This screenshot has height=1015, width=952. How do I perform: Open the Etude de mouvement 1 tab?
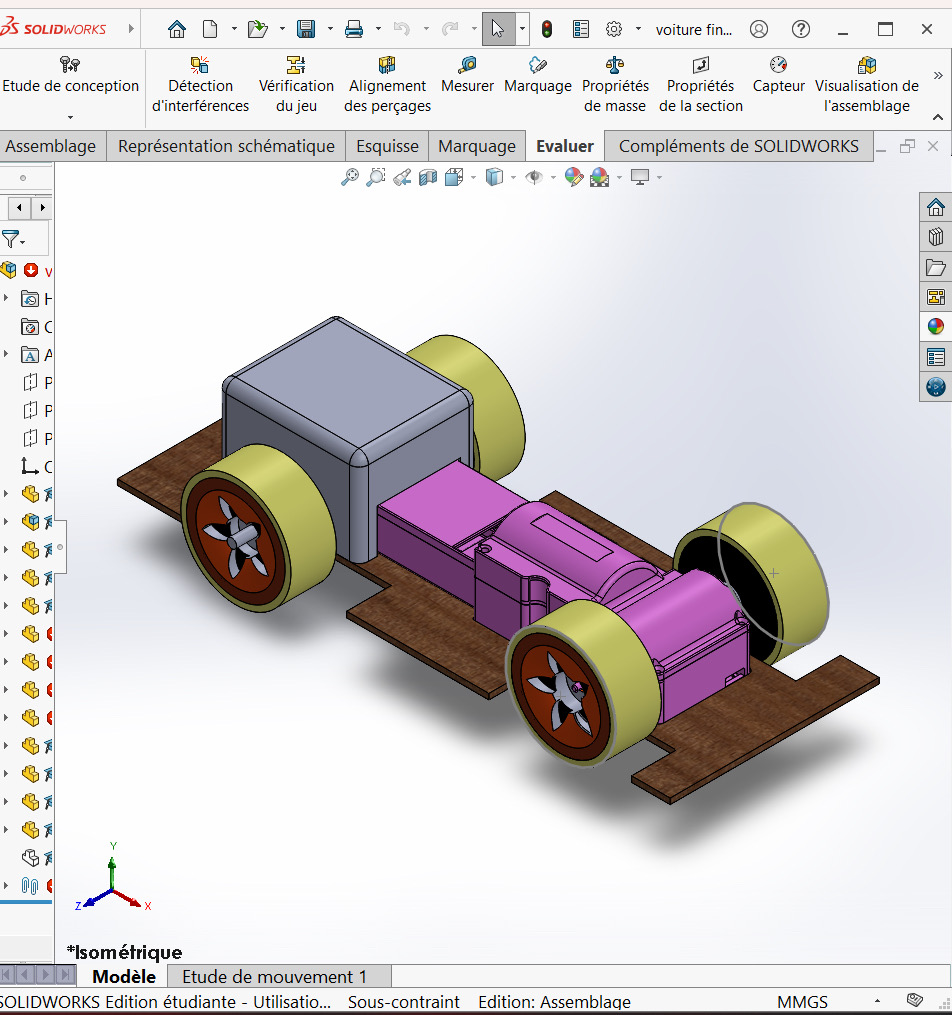[274, 977]
